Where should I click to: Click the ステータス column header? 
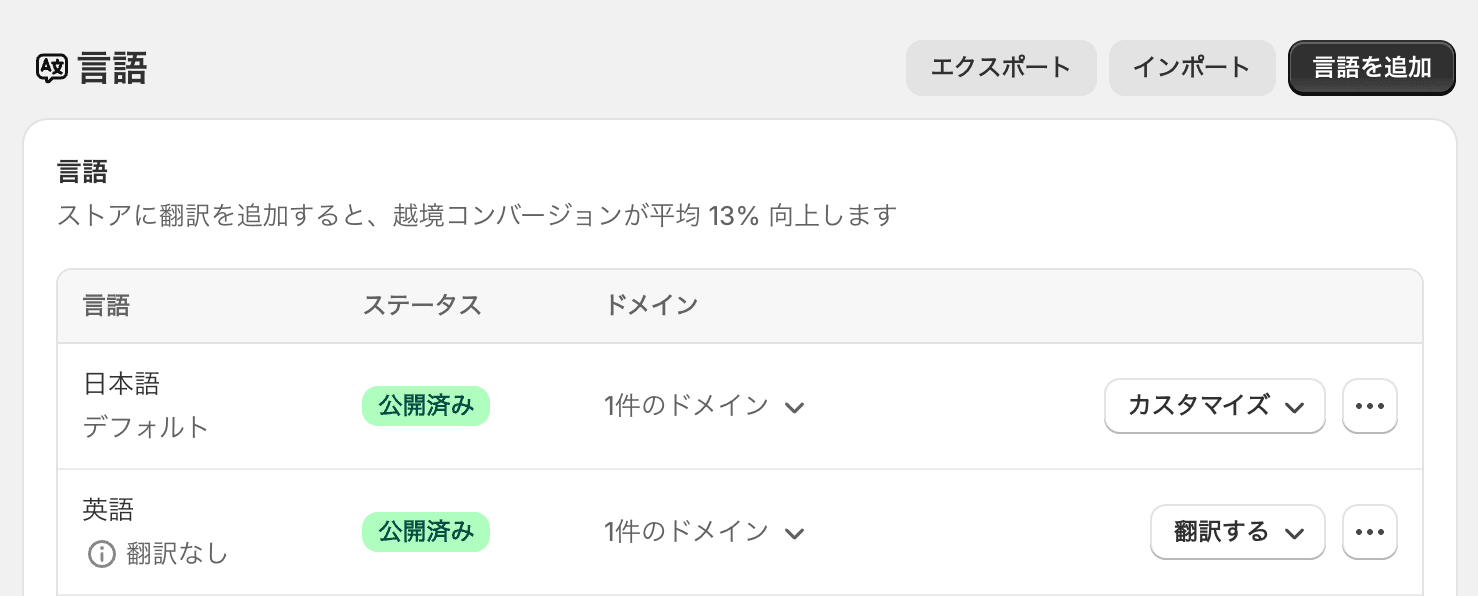pyautogui.click(x=422, y=306)
